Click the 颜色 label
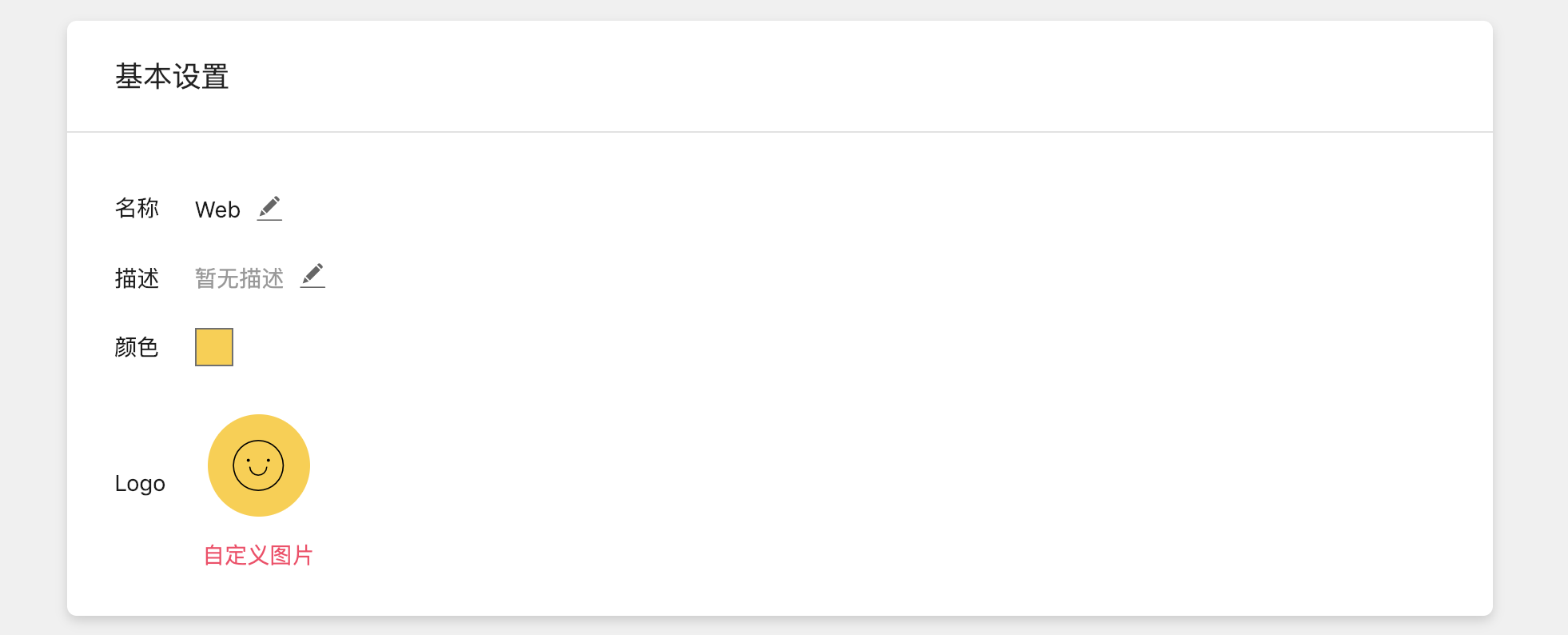Screen dimensions: 1568x635 coord(137,347)
